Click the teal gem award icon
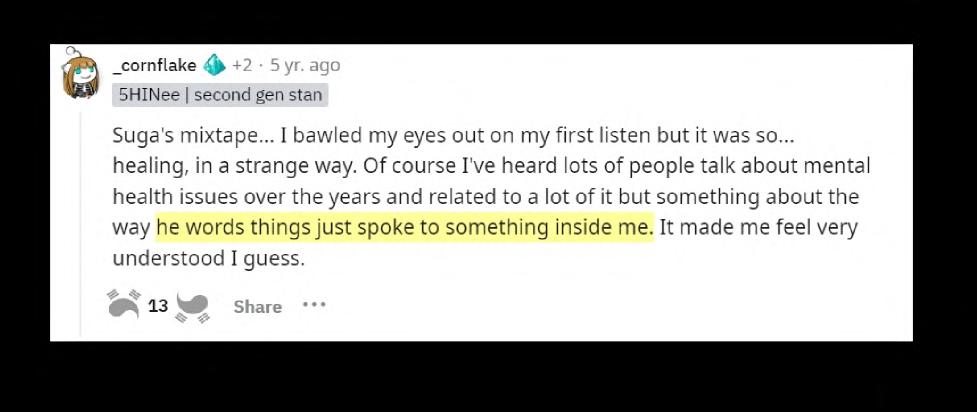Viewport: 977px width, 412px height. point(214,66)
